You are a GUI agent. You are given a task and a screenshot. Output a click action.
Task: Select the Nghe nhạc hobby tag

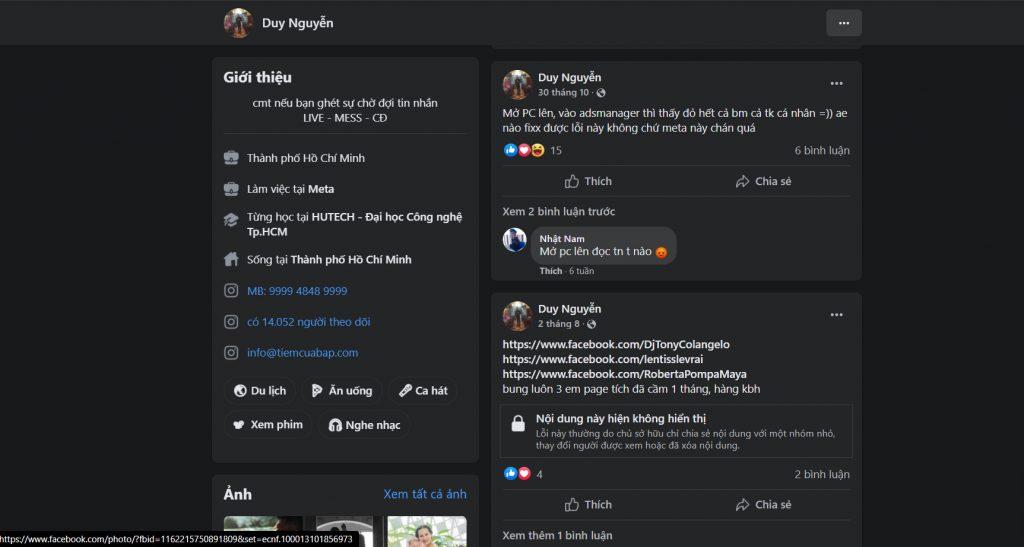[364, 425]
